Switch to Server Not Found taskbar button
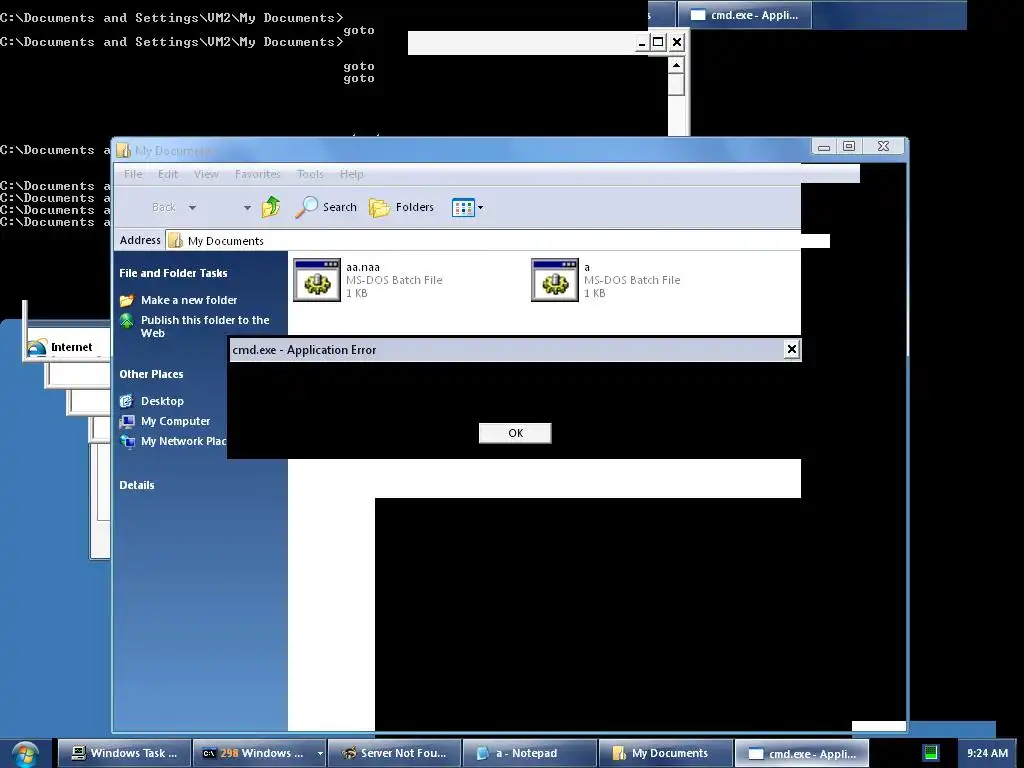The height and width of the screenshot is (768, 1024). pos(394,753)
